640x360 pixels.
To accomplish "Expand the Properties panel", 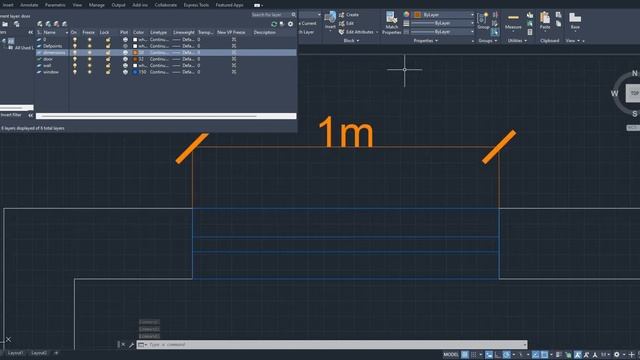I will click(426, 40).
